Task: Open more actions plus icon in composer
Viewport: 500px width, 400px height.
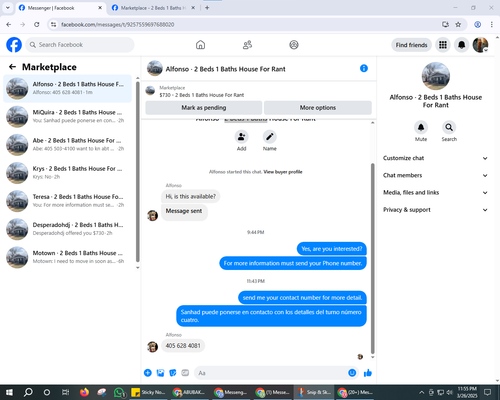Action: [x=148, y=373]
